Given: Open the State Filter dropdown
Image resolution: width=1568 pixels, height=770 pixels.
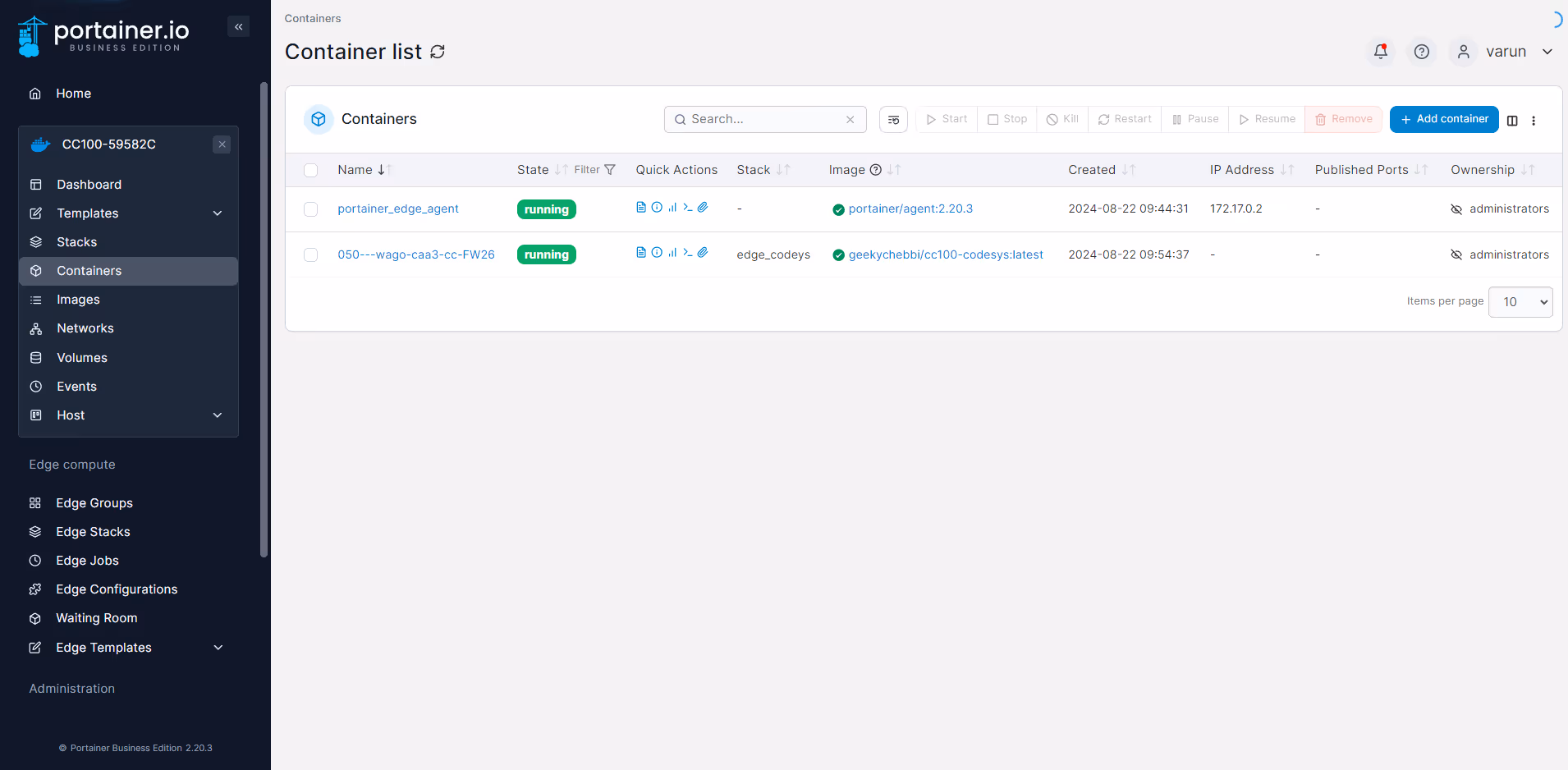Looking at the screenshot, I should point(594,170).
